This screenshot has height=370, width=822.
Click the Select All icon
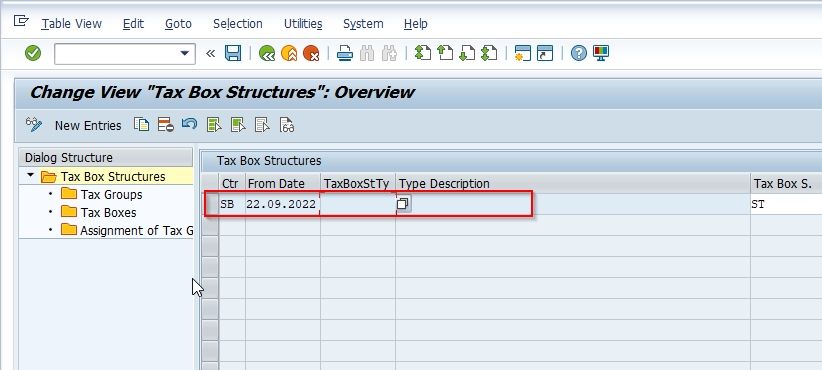(x=214, y=125)
